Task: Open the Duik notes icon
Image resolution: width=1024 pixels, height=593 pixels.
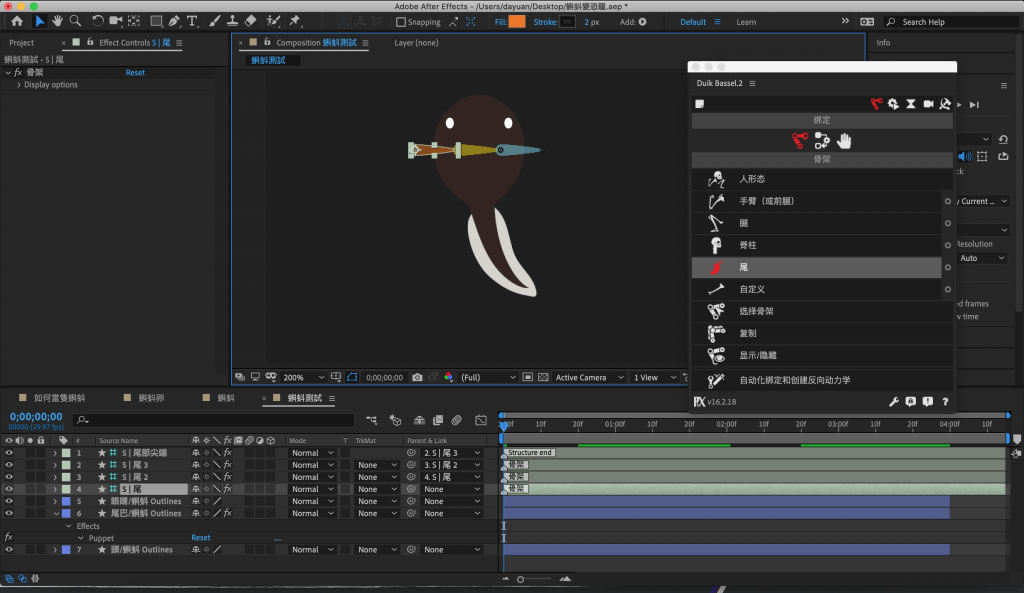Action: pyautogui.click(x=699, y=104)
